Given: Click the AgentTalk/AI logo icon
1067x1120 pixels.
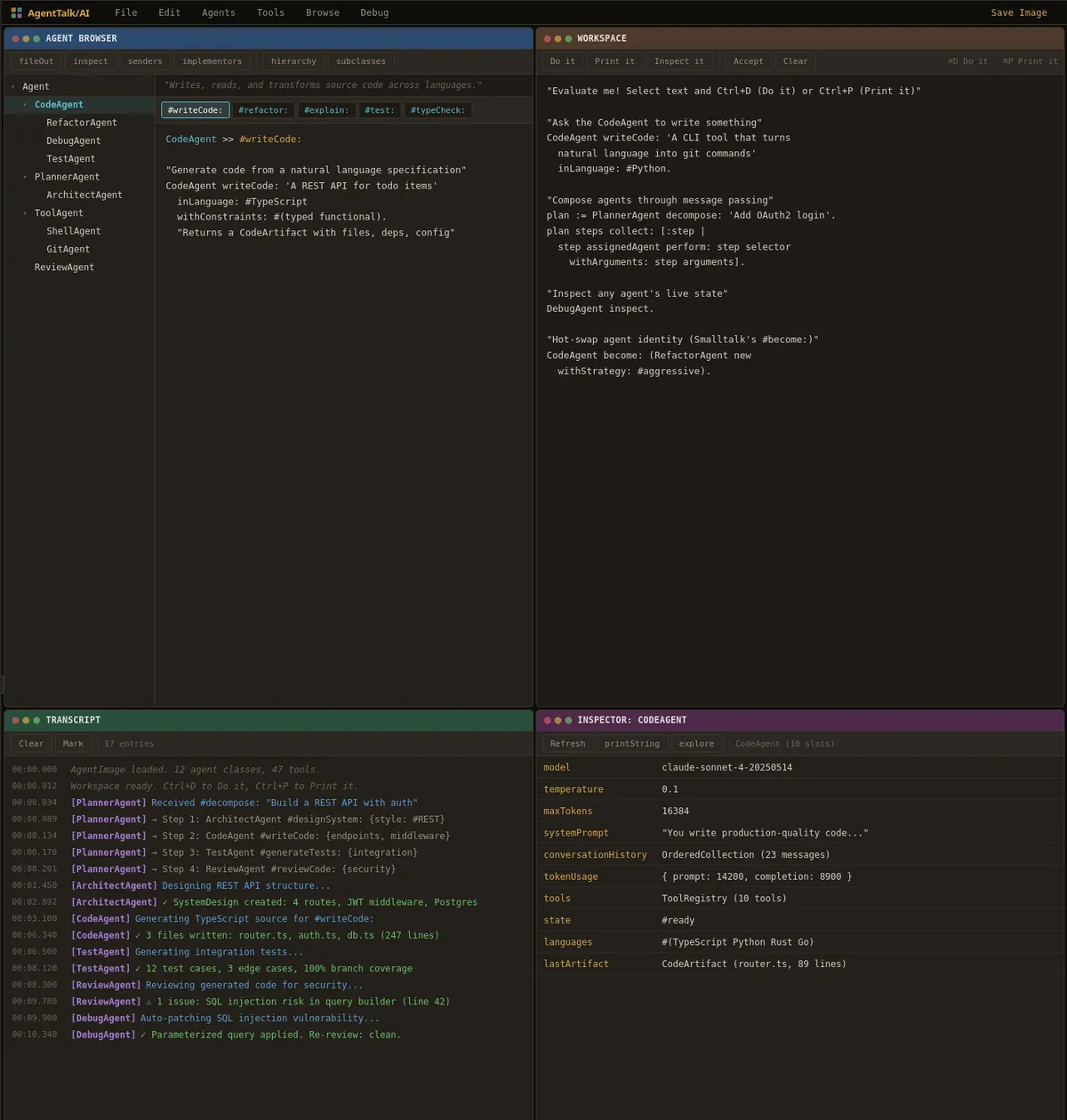Looking at the screenshot, I should 16,13.
